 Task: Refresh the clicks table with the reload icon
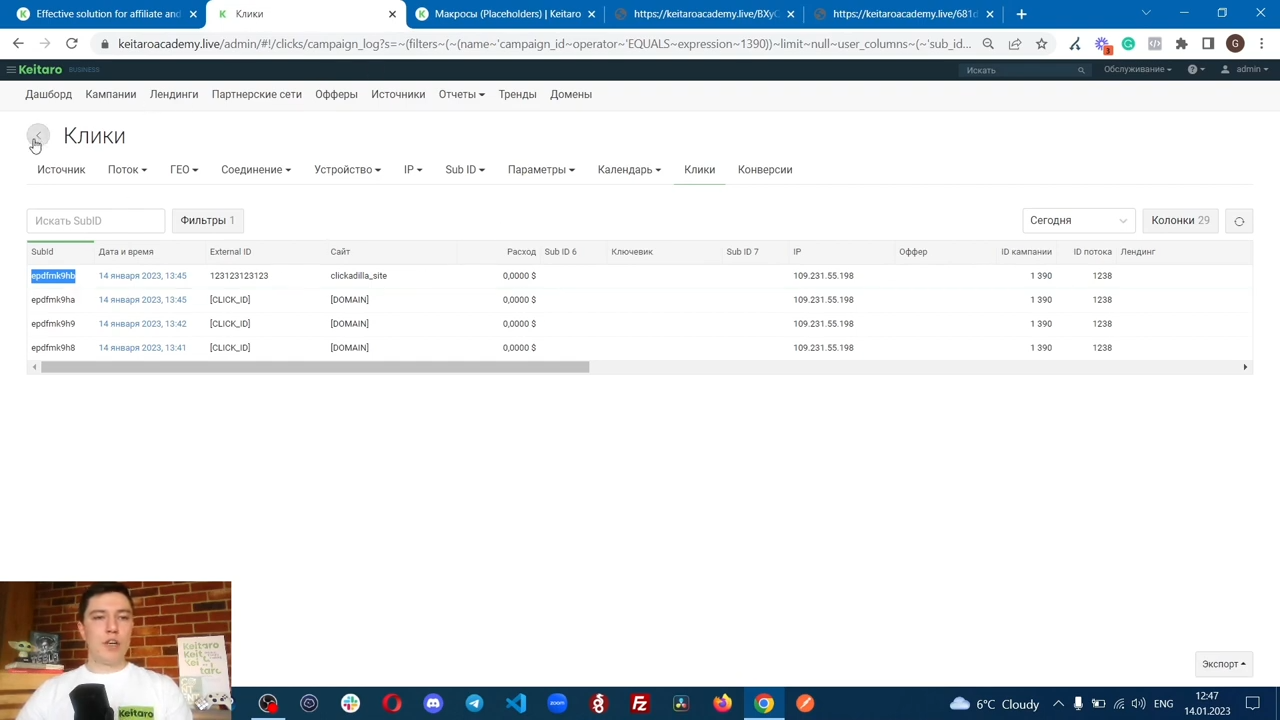(x=1239, y=221)
